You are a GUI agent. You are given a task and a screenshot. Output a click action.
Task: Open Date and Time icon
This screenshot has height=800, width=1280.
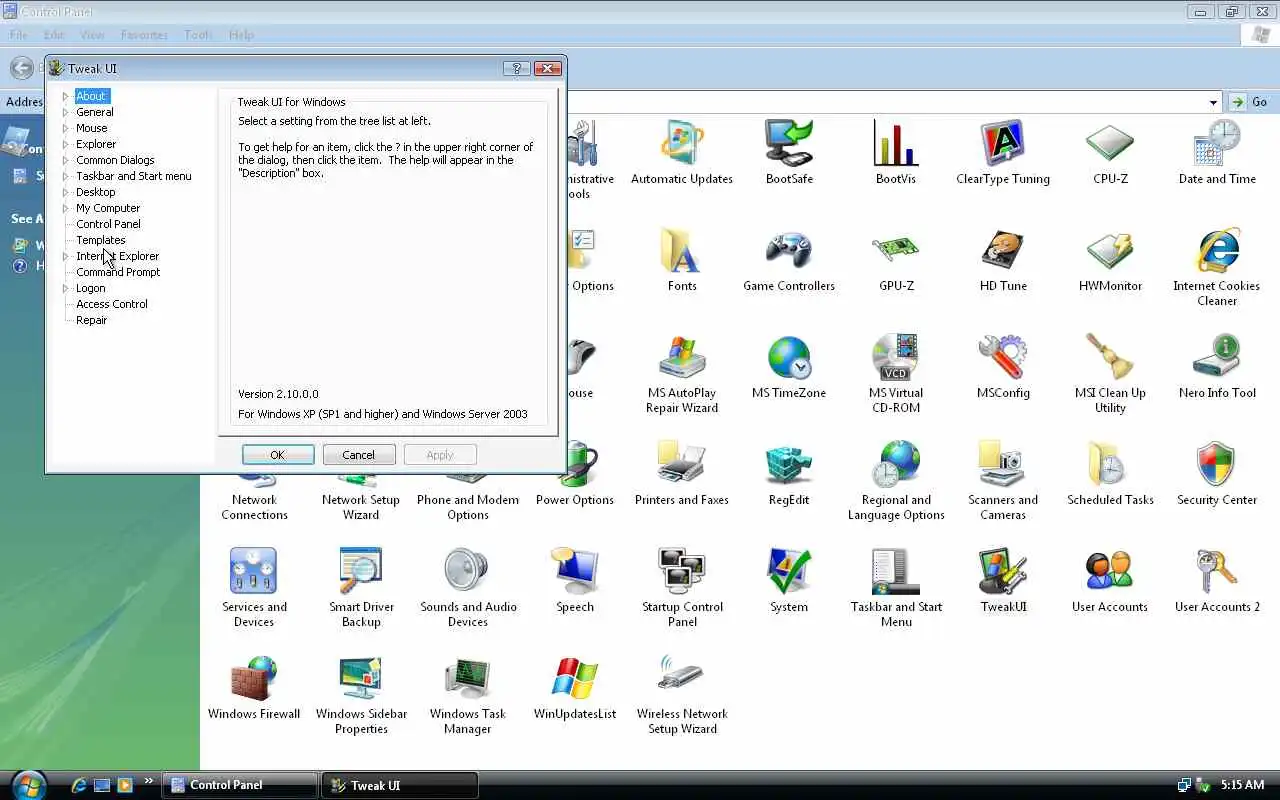pyautogui.click(x=1217, y=143)
